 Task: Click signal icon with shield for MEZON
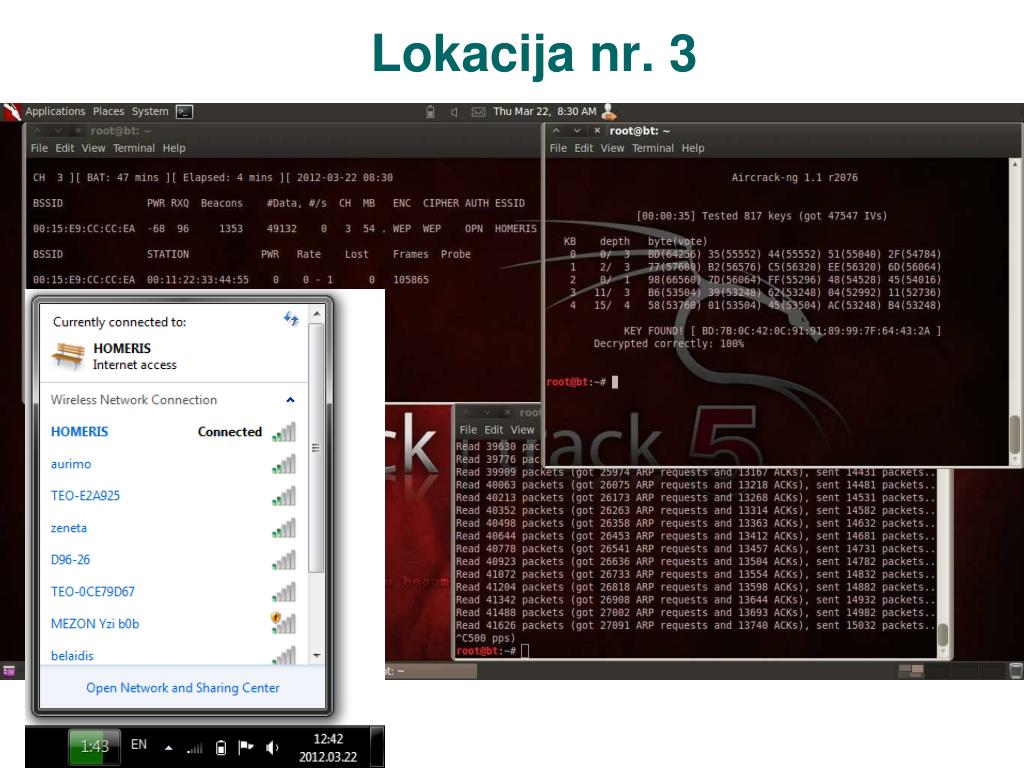(283, 622)
